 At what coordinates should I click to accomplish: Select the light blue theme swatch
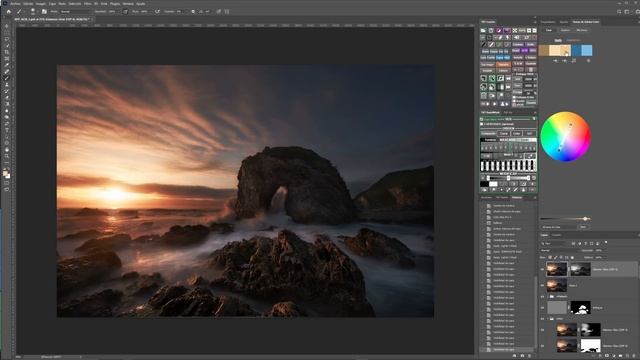pyautogui.click(x=587, y=50)
